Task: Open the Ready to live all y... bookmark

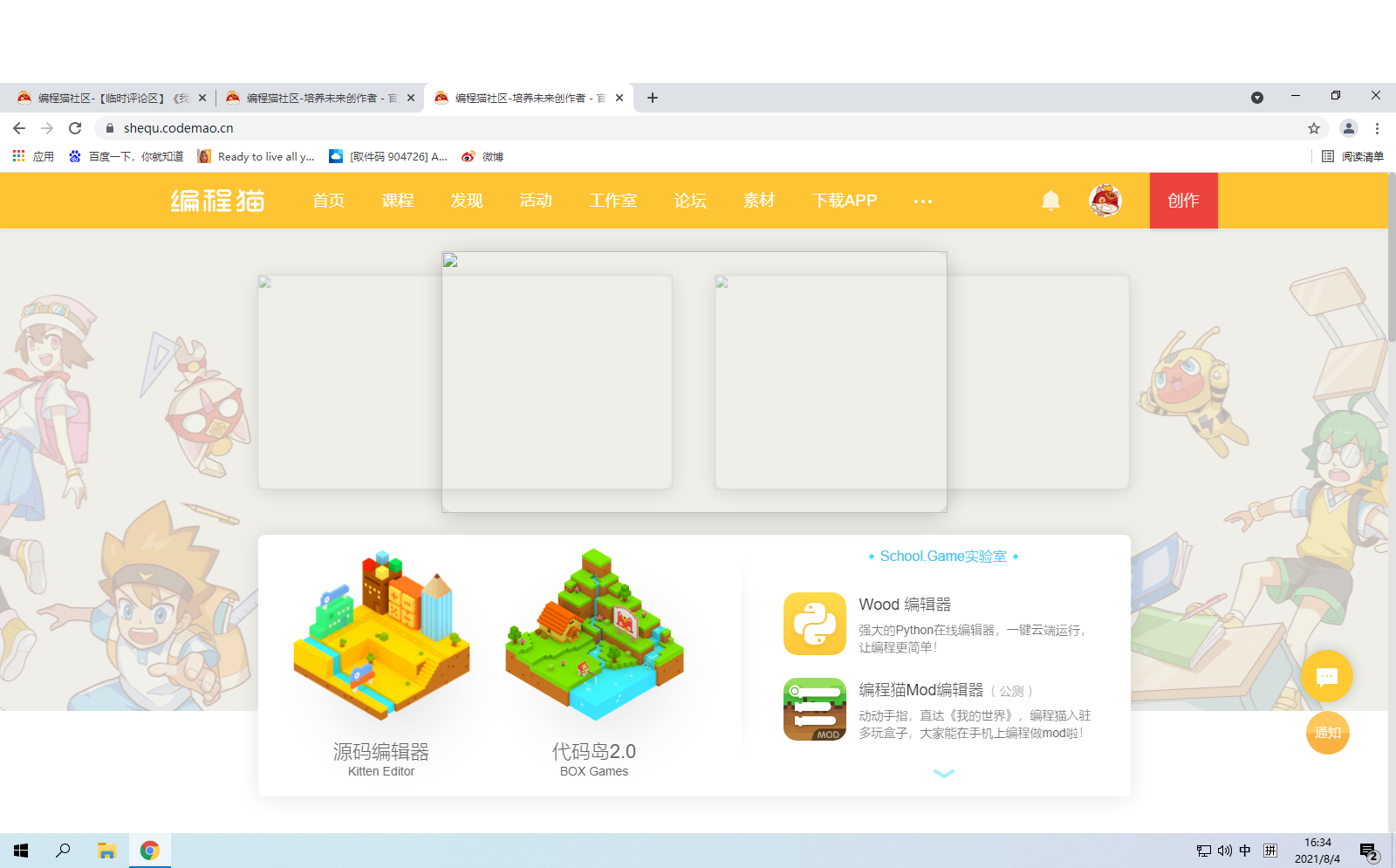Action: pyautogui.click(x=256, y=157)
